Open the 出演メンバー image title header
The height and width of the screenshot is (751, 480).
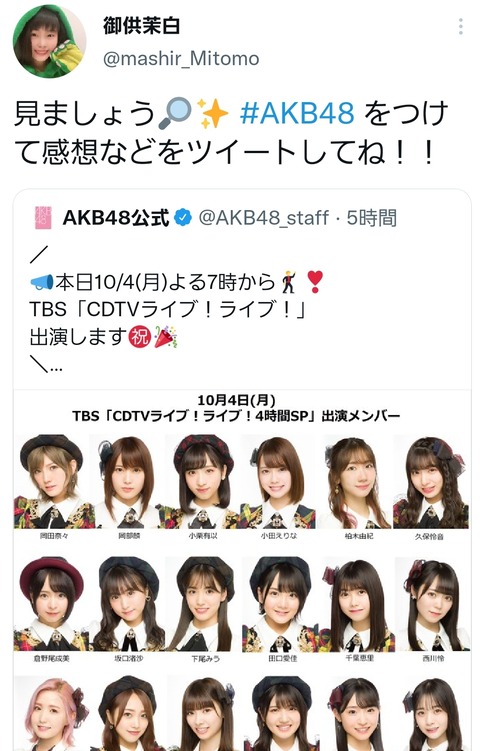tap(236, 408)
